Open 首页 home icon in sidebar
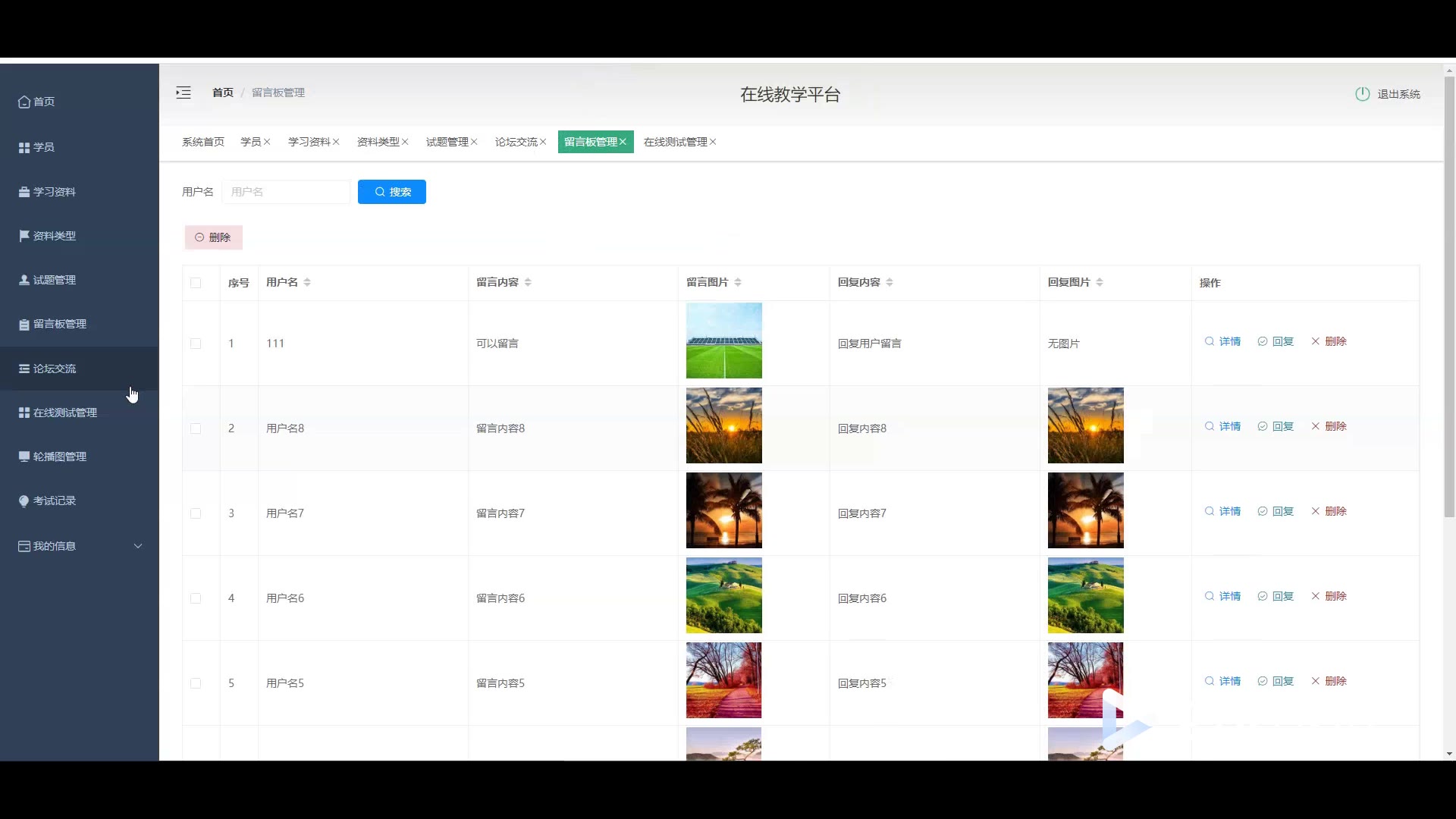1456x819 pixels. coord(25,102)
